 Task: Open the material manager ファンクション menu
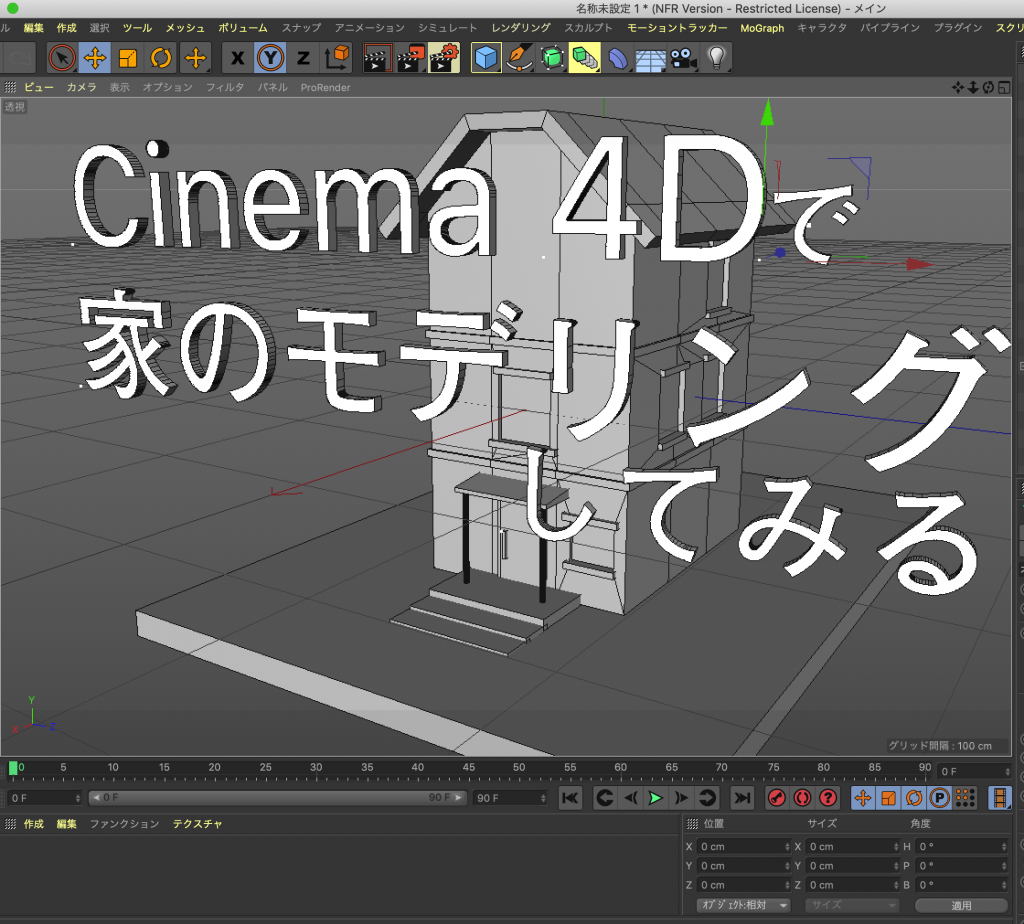click(124, 824)
